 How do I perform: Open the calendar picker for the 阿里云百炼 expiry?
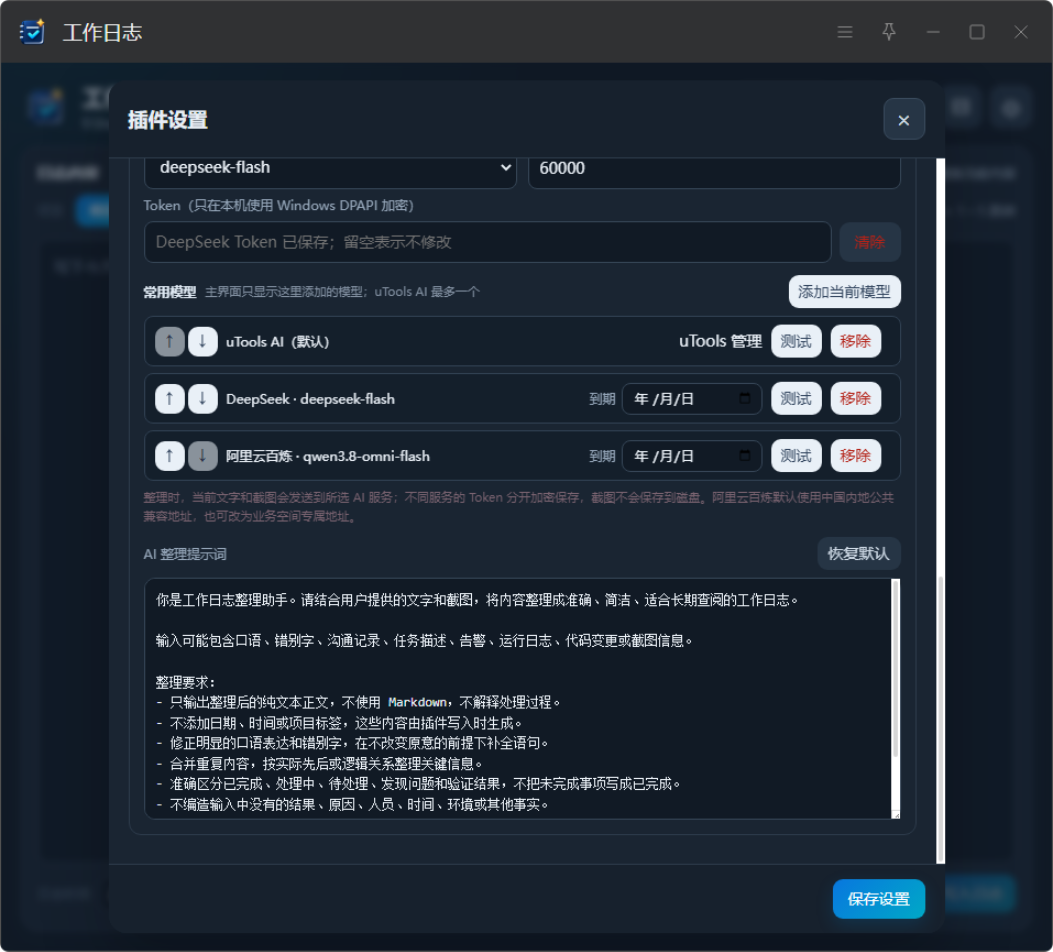click(744, 455)
